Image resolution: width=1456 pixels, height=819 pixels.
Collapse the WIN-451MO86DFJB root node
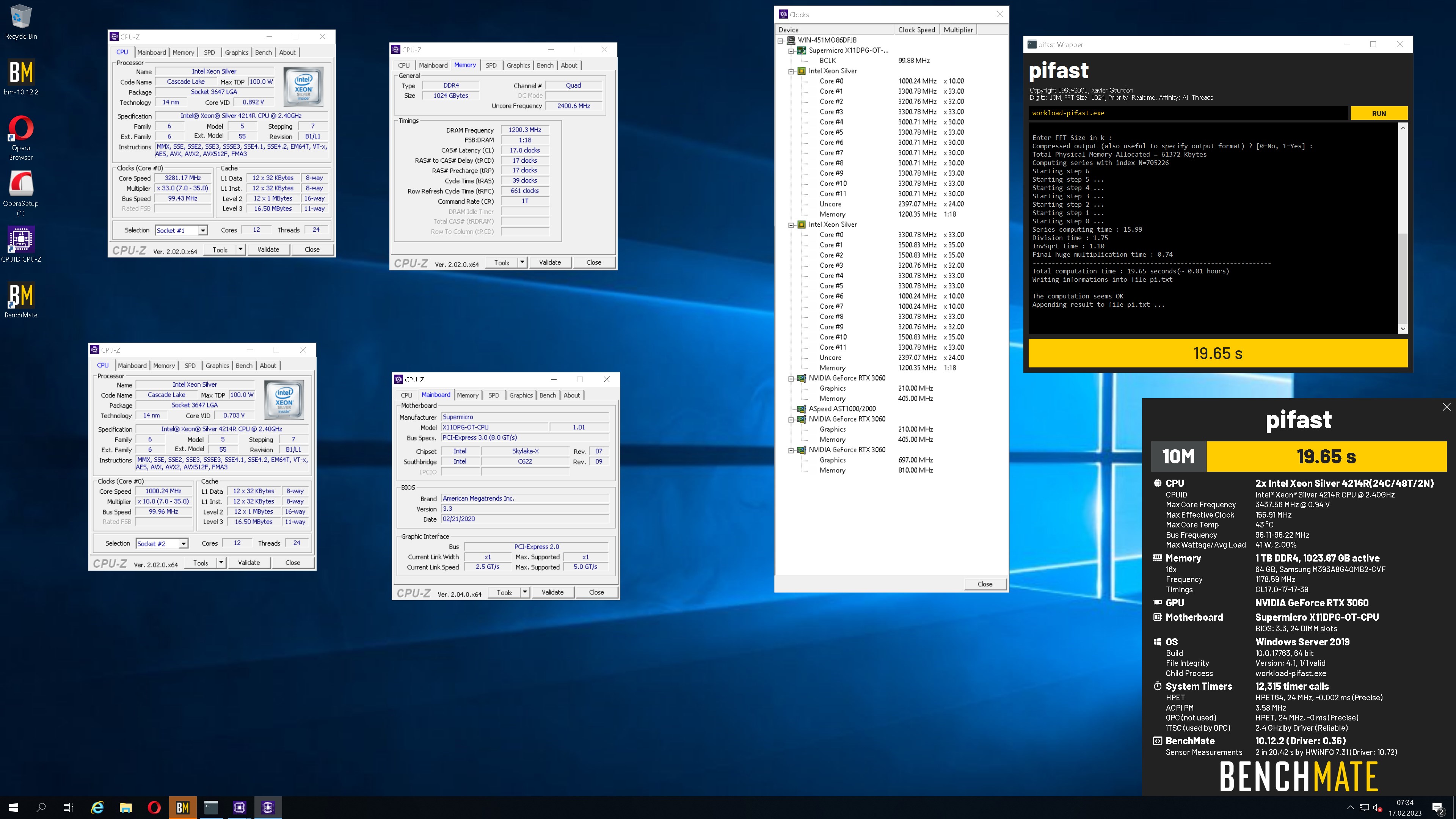click(781, 40)
